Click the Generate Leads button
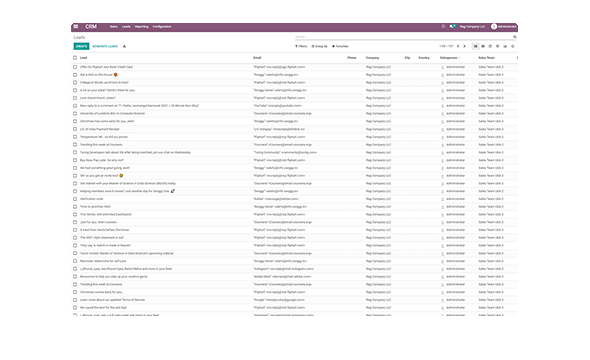This screenshot has height=360, width=590. pyautogui.click(x=105, y=46)
